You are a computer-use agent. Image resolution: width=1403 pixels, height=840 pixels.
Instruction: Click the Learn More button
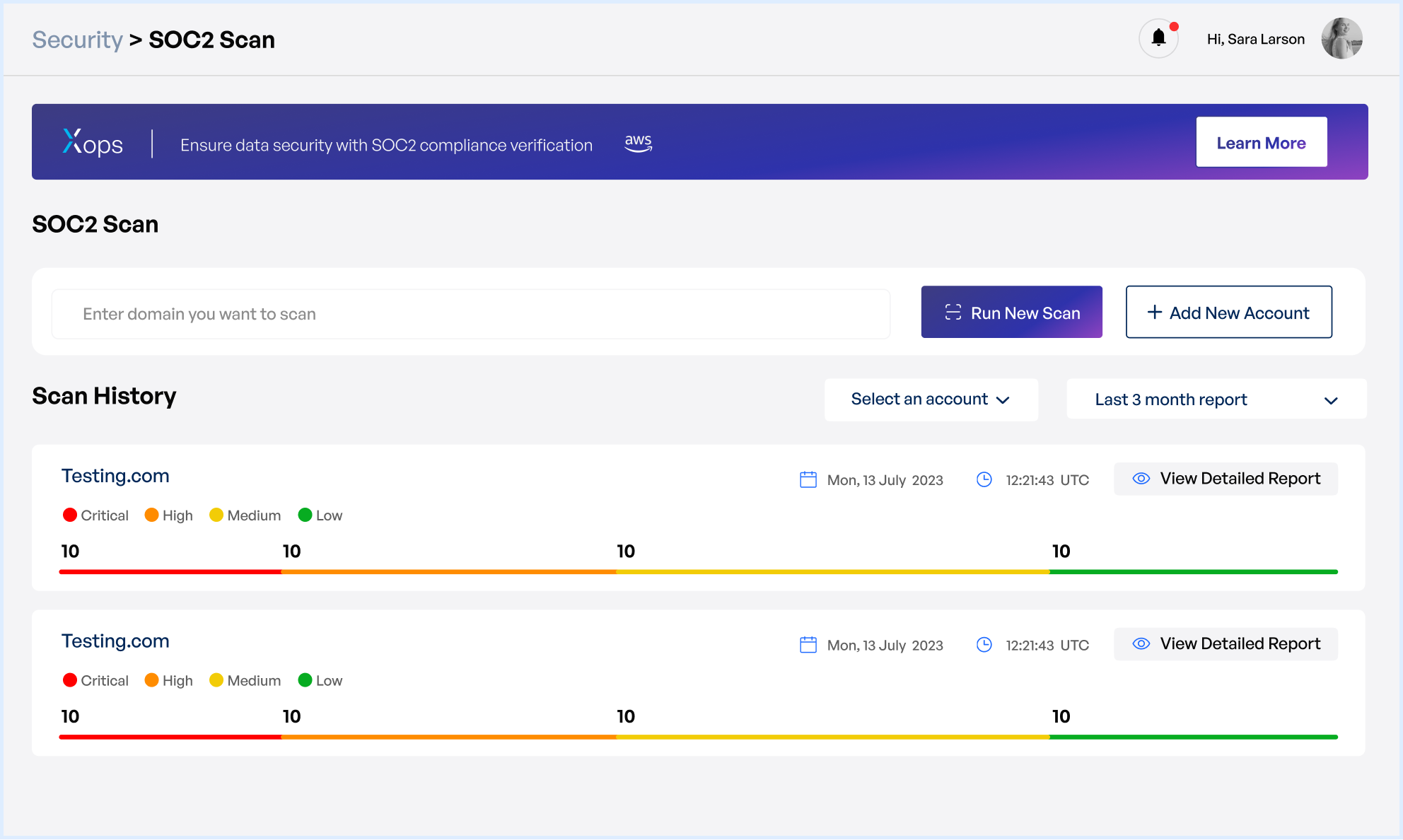tap(1261, 143)
